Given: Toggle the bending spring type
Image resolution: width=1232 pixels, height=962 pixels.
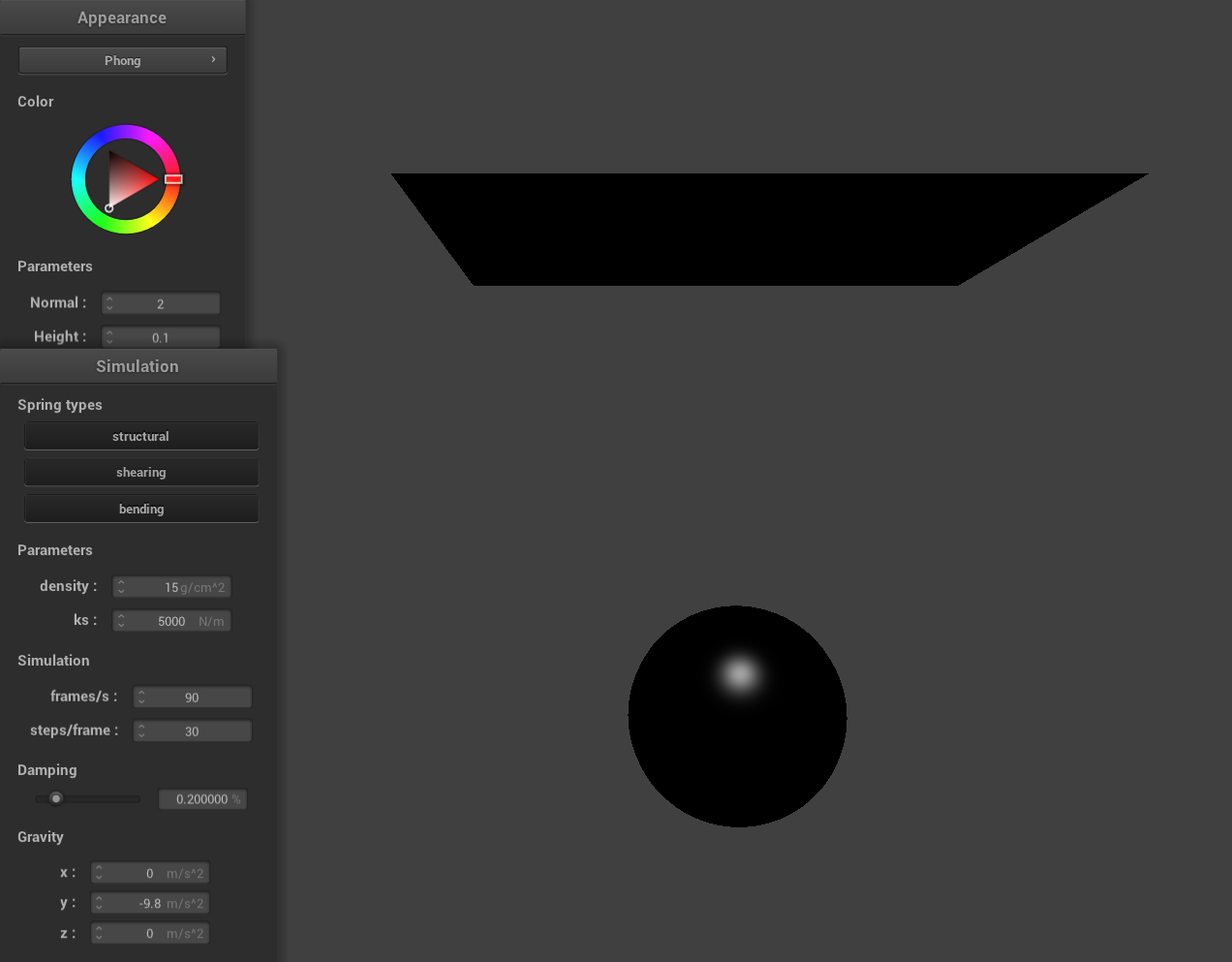Looking at the screenshot, I should coord(141,509).
